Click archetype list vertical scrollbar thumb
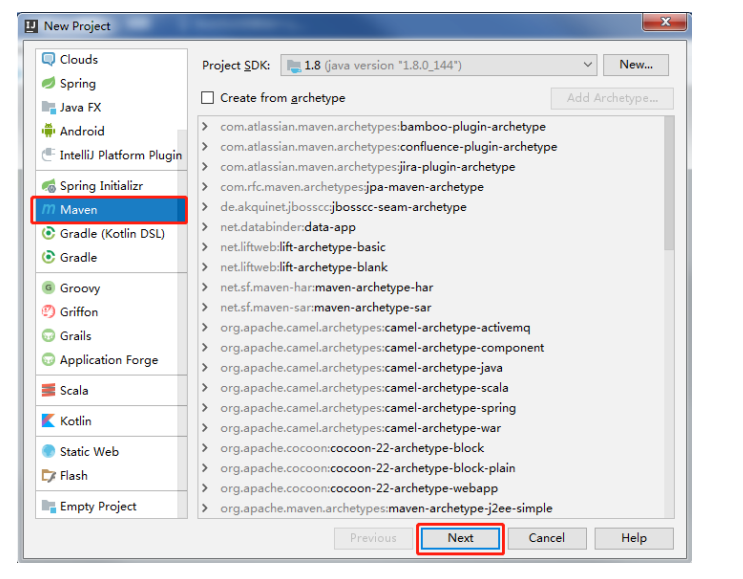 point(669,184)
